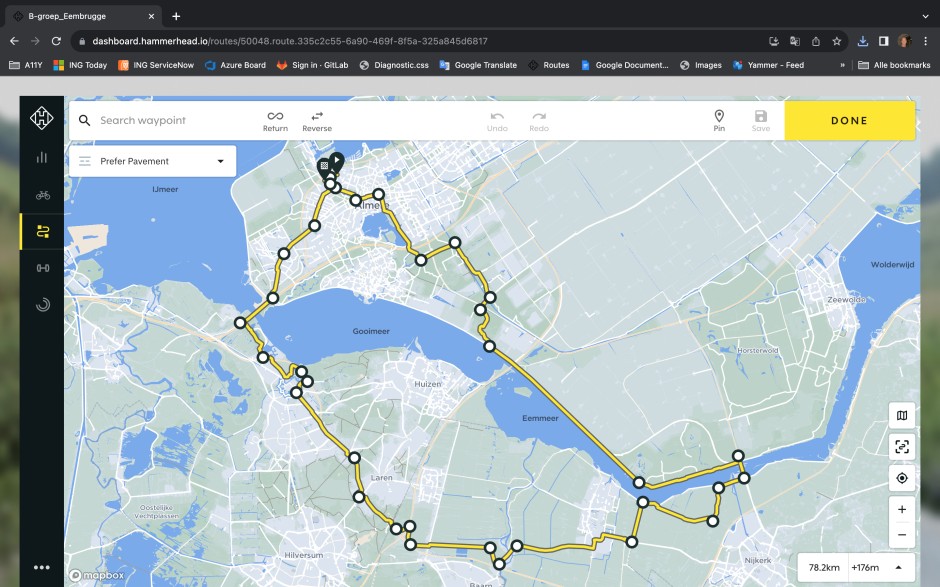Open the dumbbell workouts sidebar icon

click(42, 268)
